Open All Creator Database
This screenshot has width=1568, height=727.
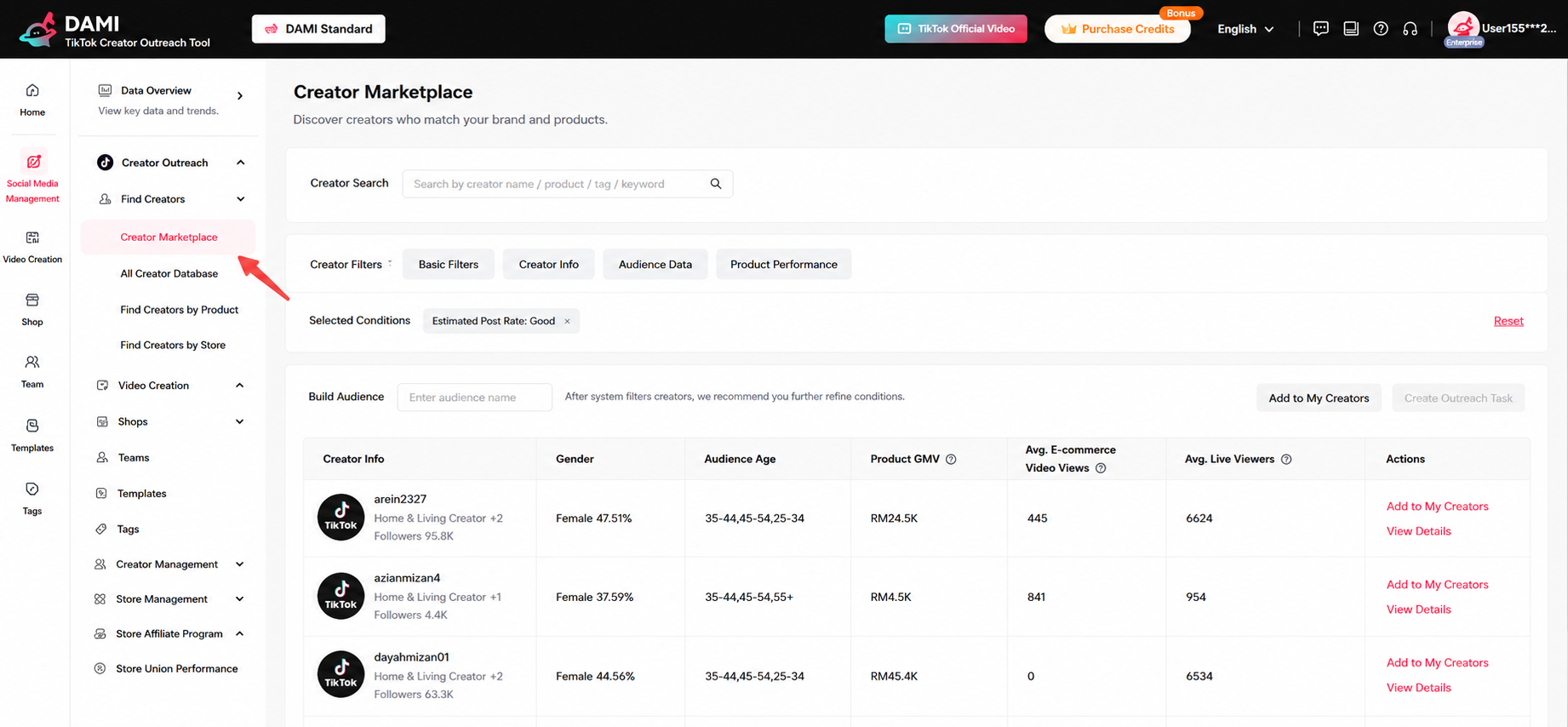click(x=169, y=273)
